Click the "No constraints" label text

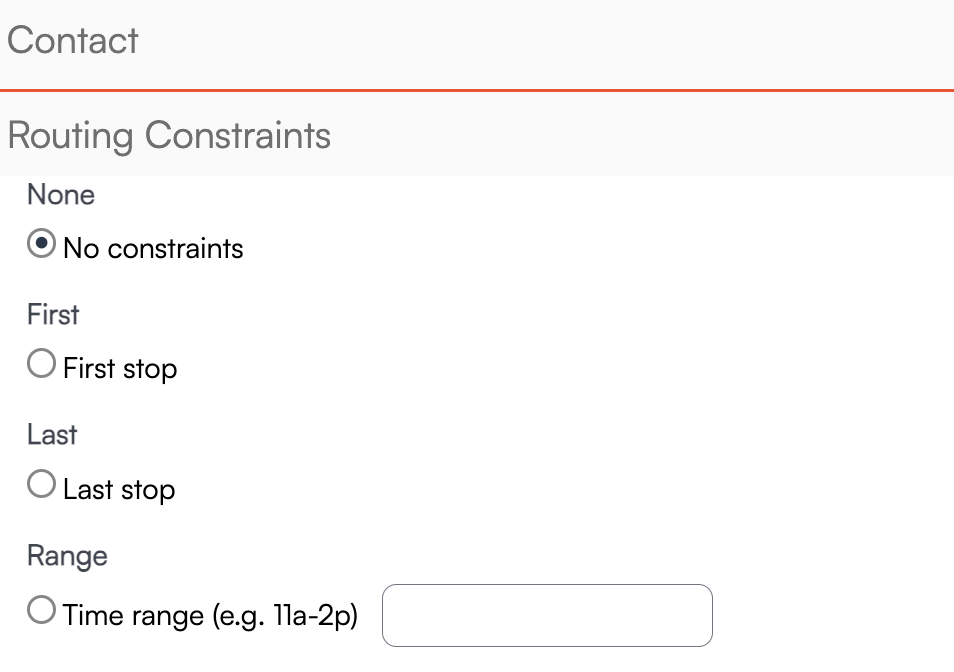(x=153, y=248)
